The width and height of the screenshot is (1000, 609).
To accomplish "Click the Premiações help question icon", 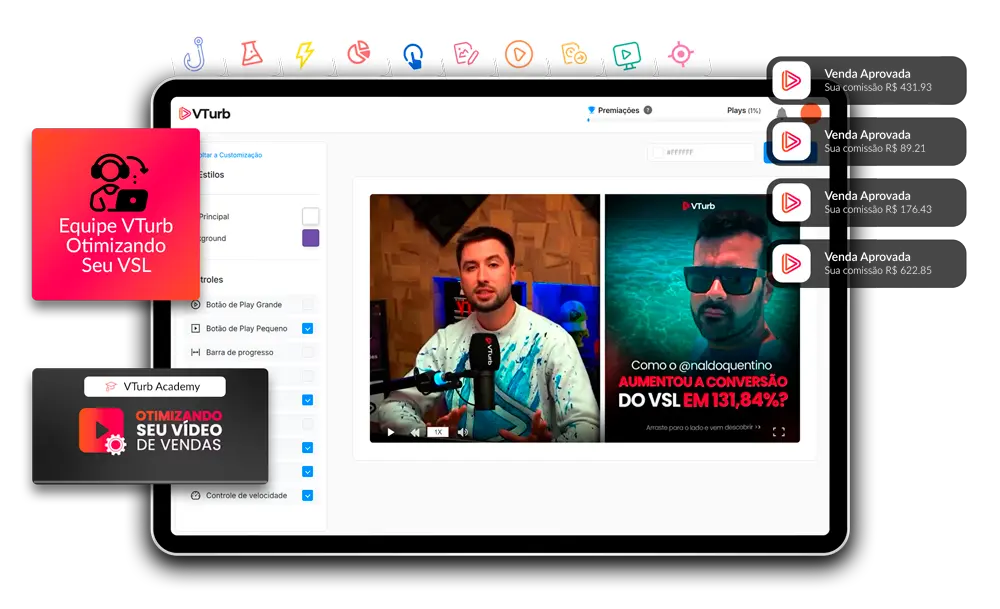I will tap(648, 110).
